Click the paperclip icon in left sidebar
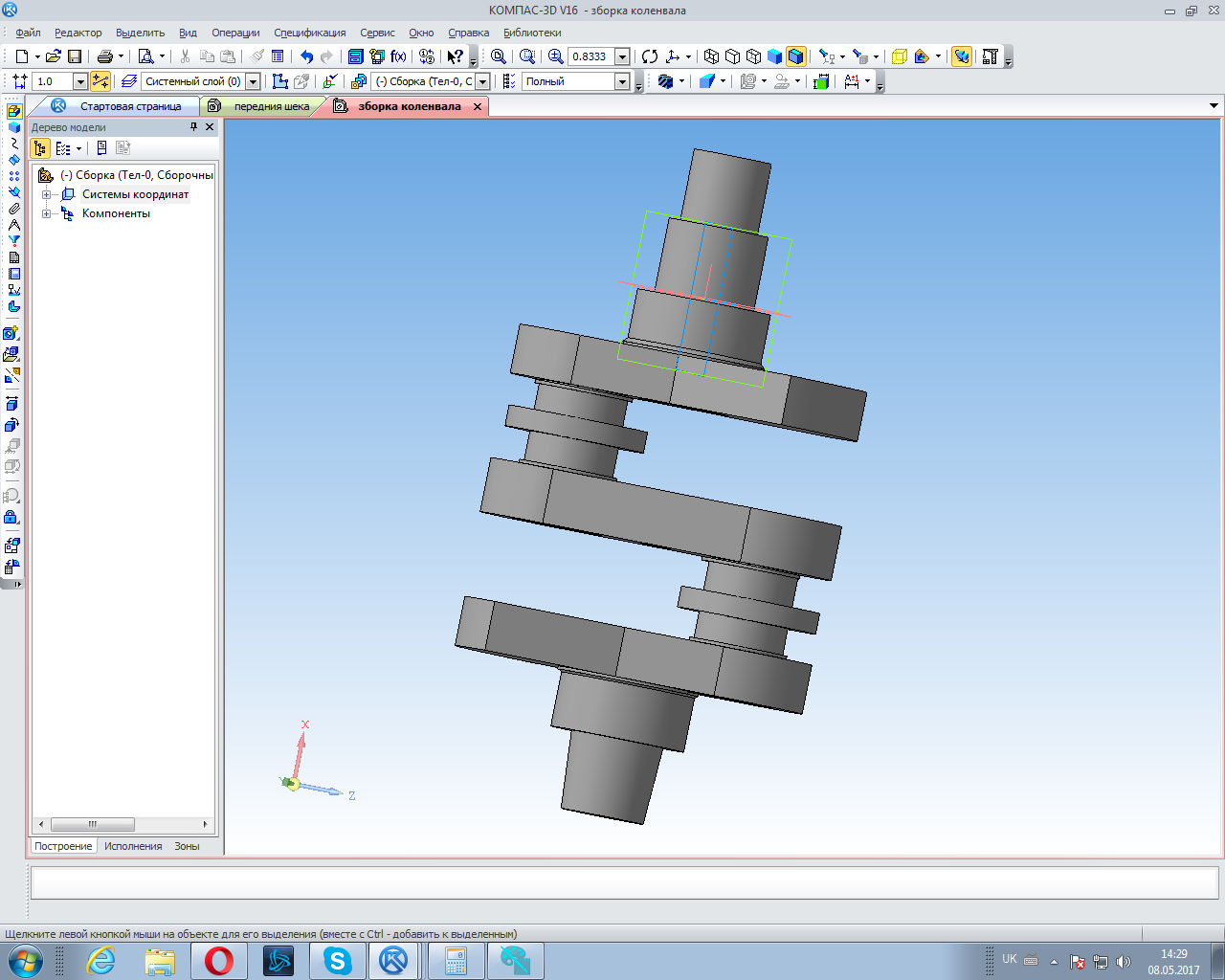The height and width of the screenshot is (980, 1225). pos(13,209)
